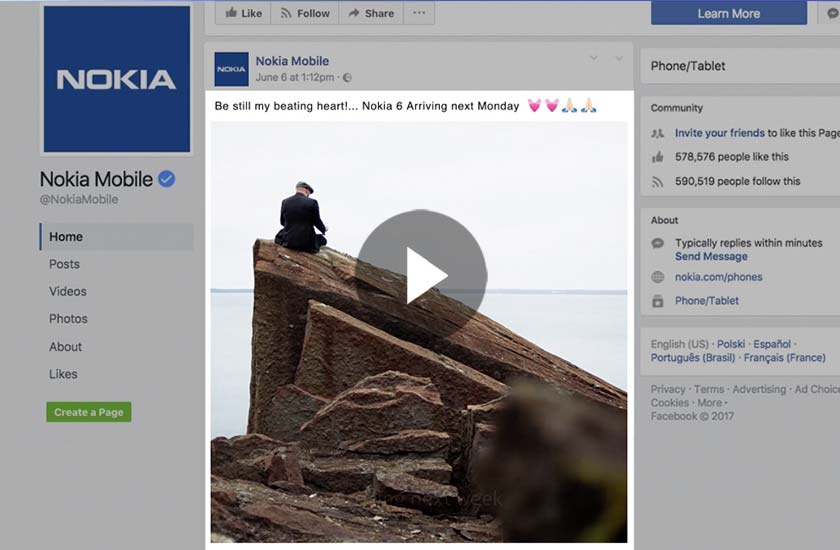840x550 pixels.
Task: Click the small Nokia avatar in the post header
Action: (231, 69)
